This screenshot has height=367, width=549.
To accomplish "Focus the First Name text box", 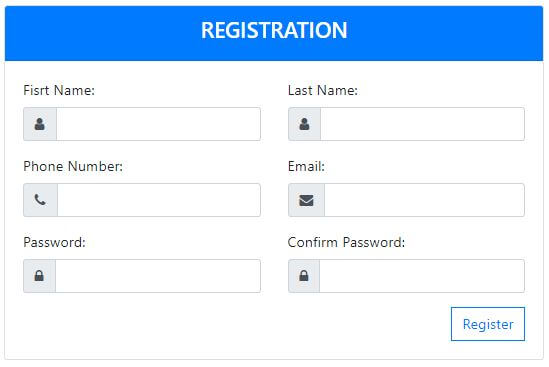I will tap(158, 124).
